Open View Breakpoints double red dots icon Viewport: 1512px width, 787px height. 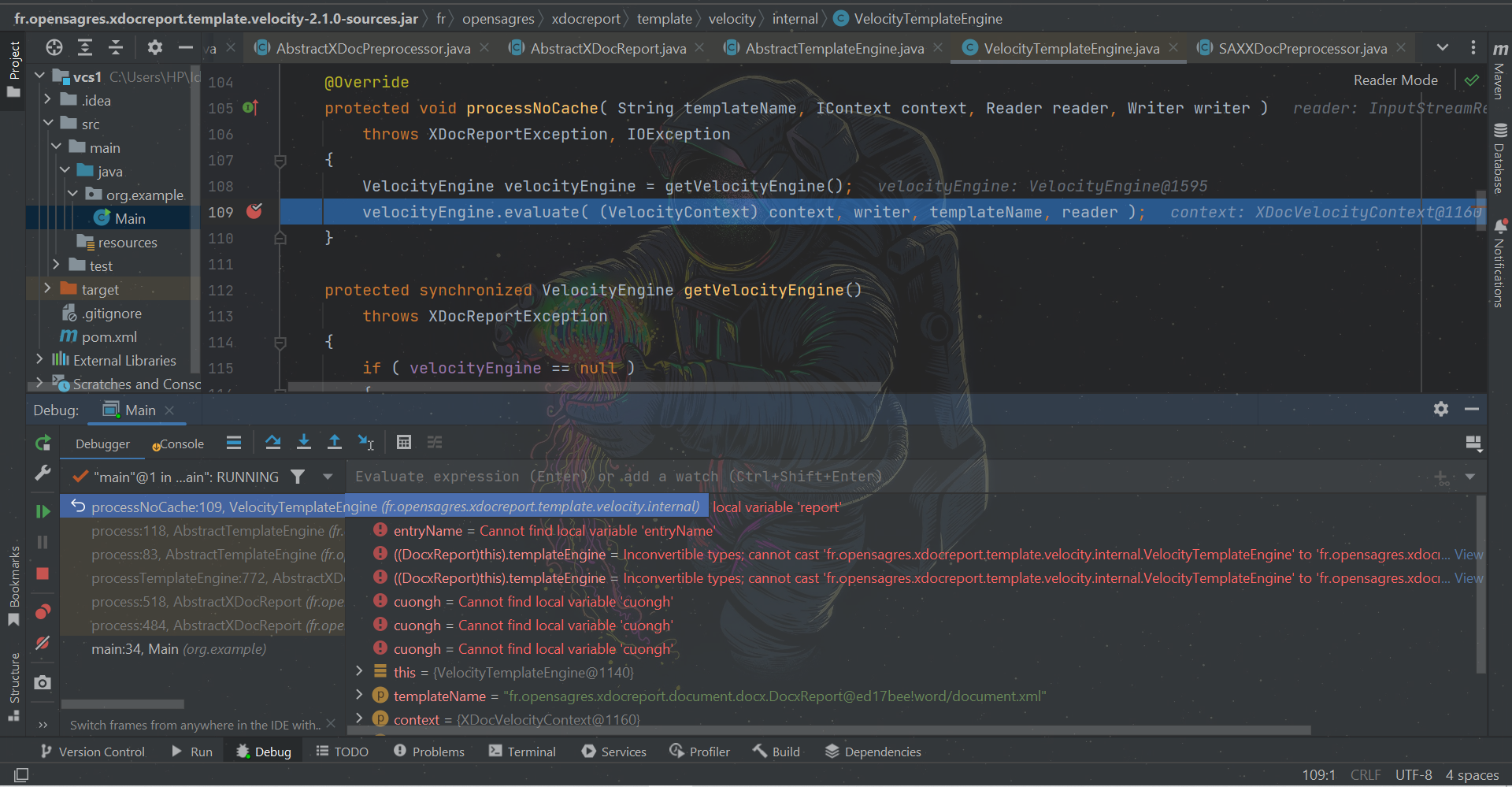(43, 612)
